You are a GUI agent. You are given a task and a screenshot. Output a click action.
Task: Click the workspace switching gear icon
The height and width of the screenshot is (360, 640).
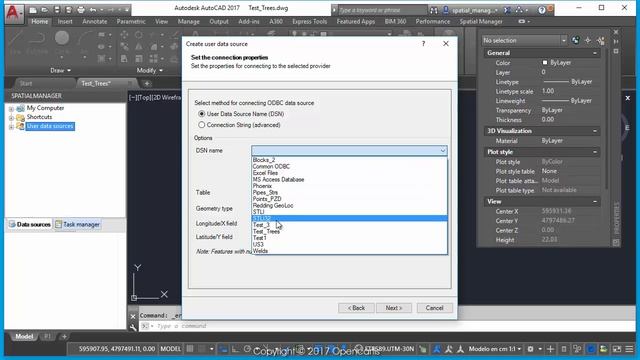[530, 349]
